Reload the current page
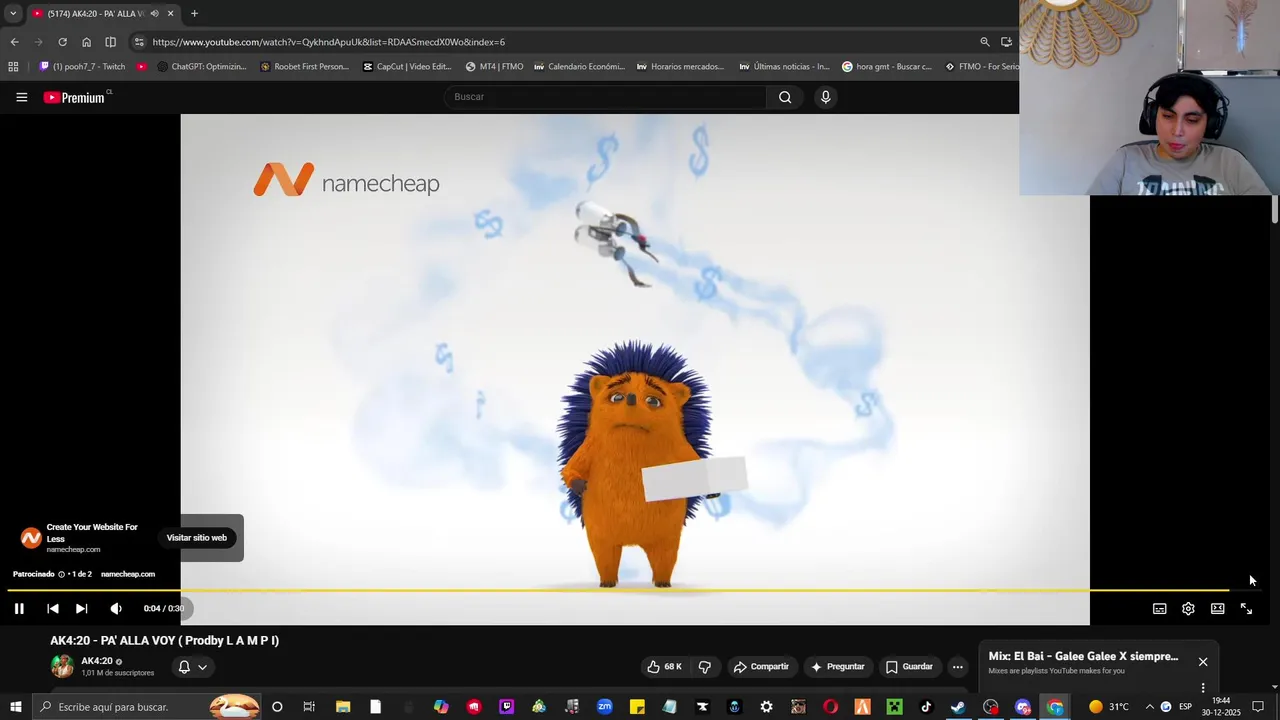Viewport: 1280px width, 720px height. [x=62, y=42]
